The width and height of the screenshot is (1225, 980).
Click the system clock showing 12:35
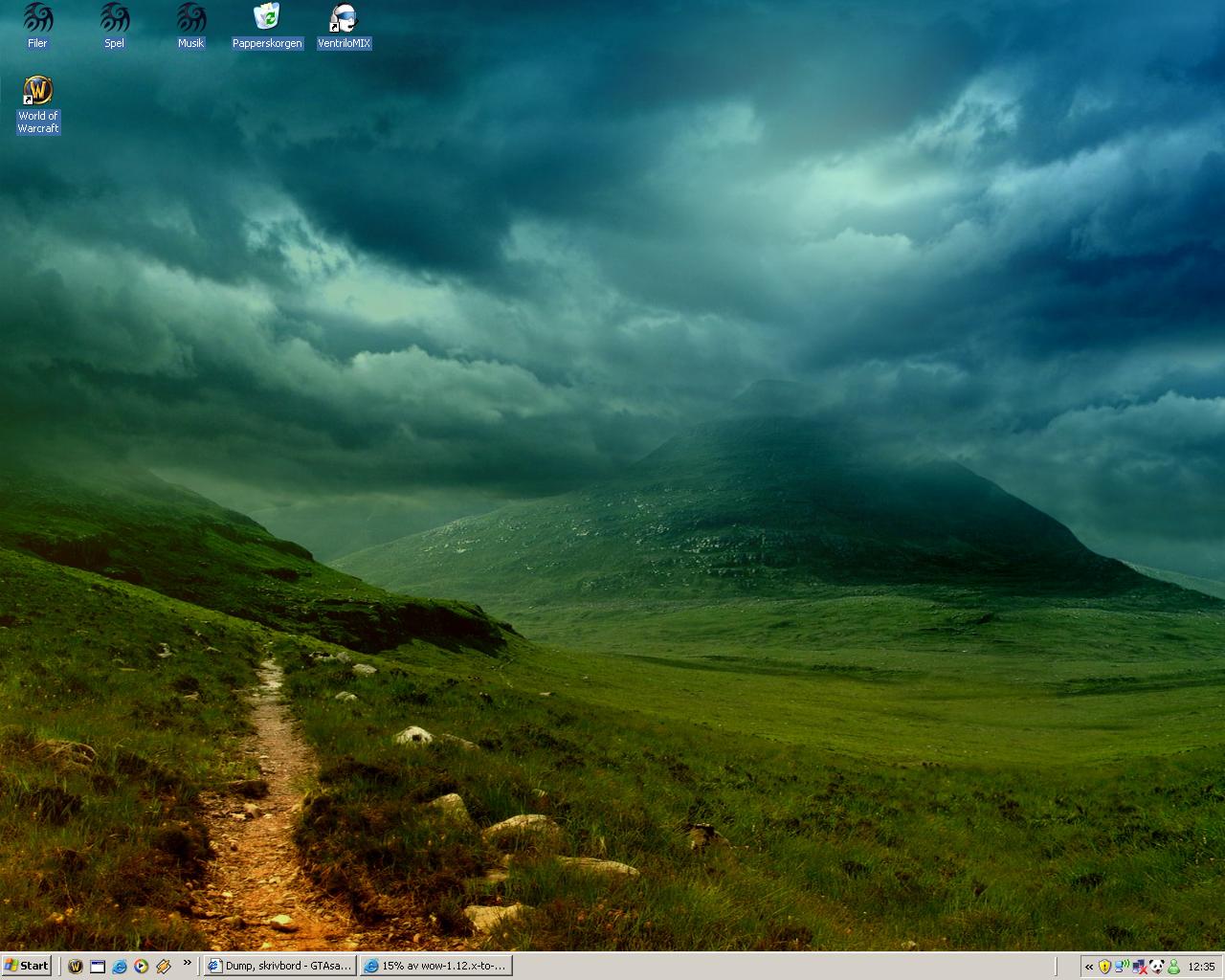1201,967
